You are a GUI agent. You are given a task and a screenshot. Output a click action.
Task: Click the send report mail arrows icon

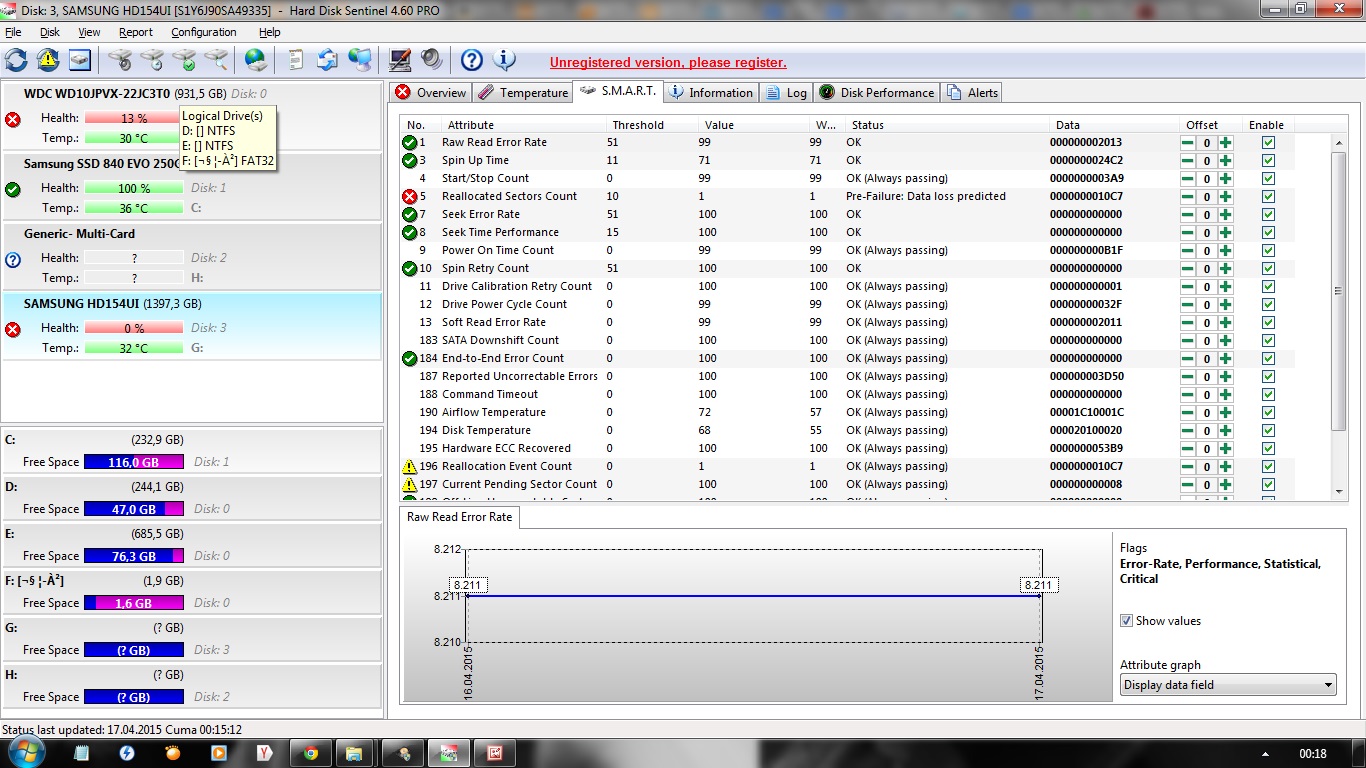point(327,60)
